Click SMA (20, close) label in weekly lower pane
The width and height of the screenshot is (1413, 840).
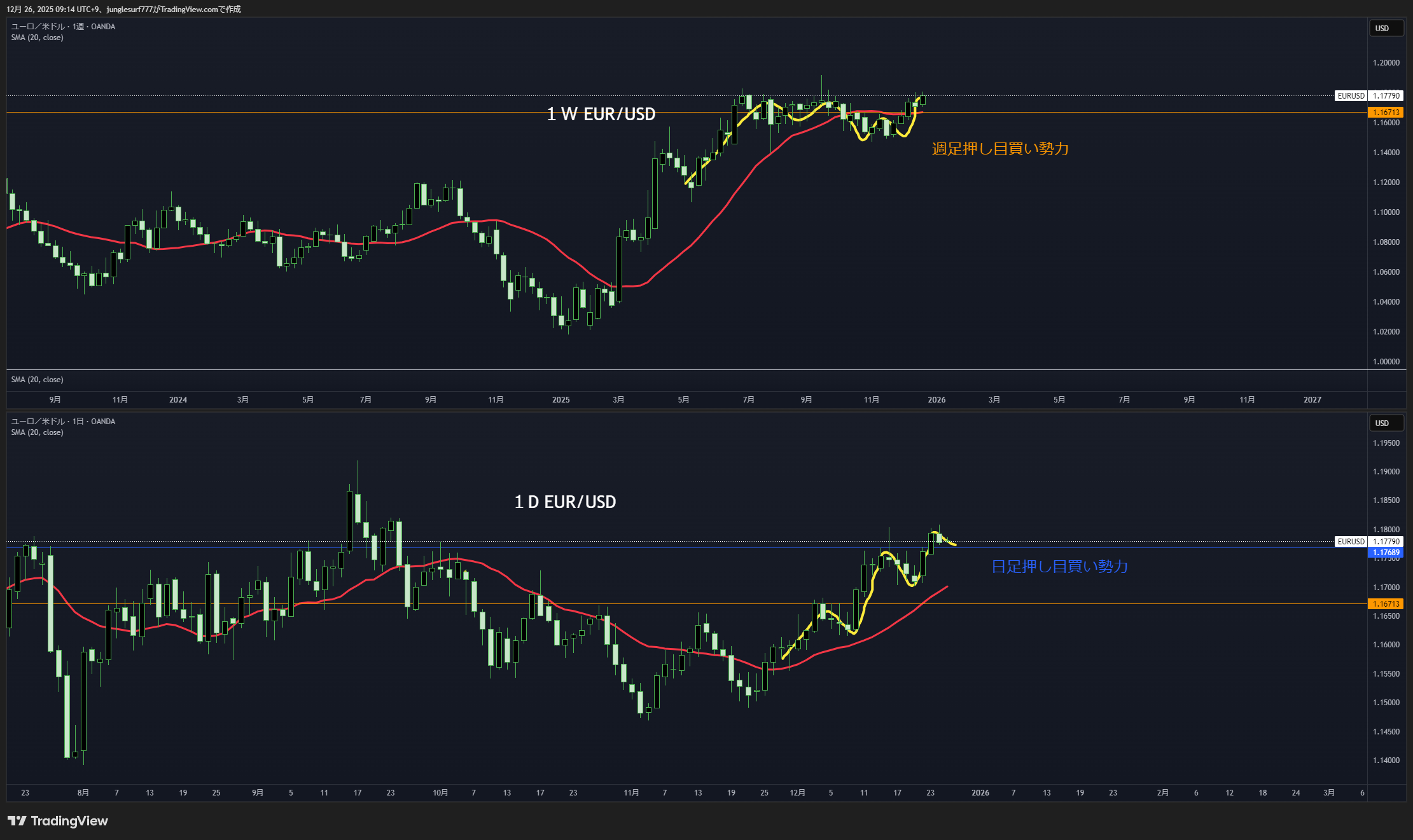[x=37, y=380]
